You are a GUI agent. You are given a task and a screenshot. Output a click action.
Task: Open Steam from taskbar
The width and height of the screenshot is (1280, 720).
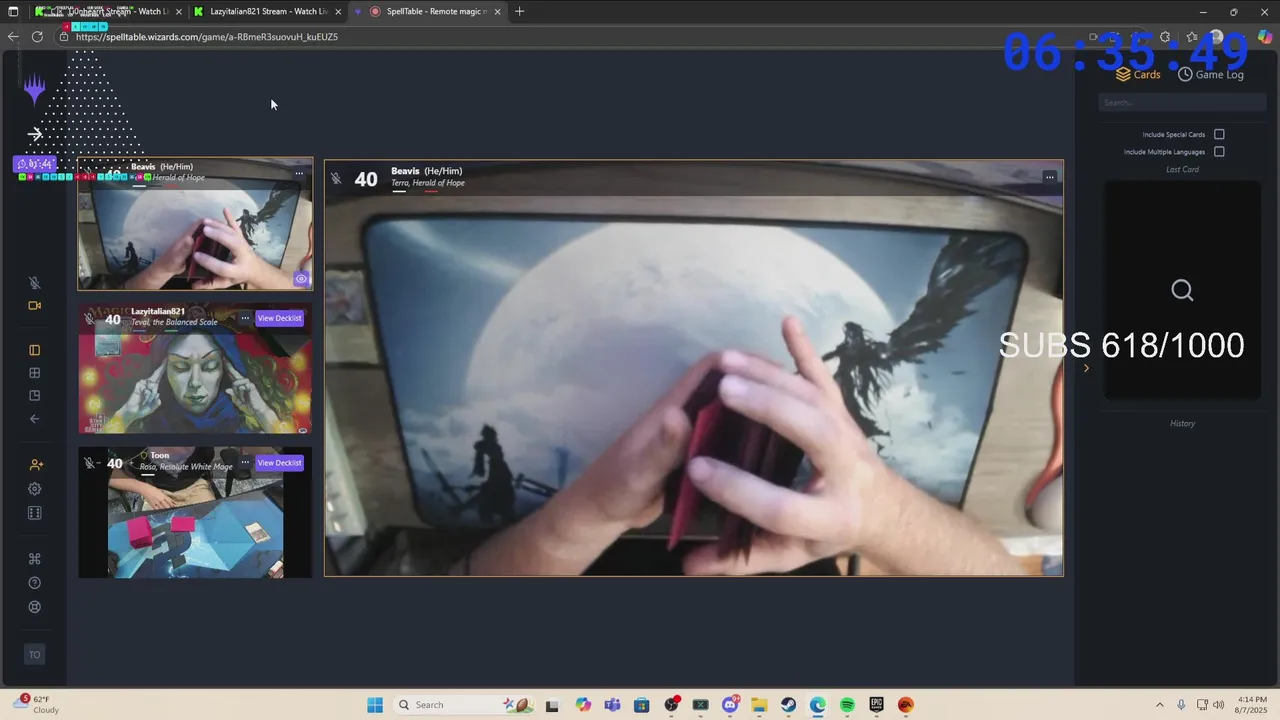789,705
